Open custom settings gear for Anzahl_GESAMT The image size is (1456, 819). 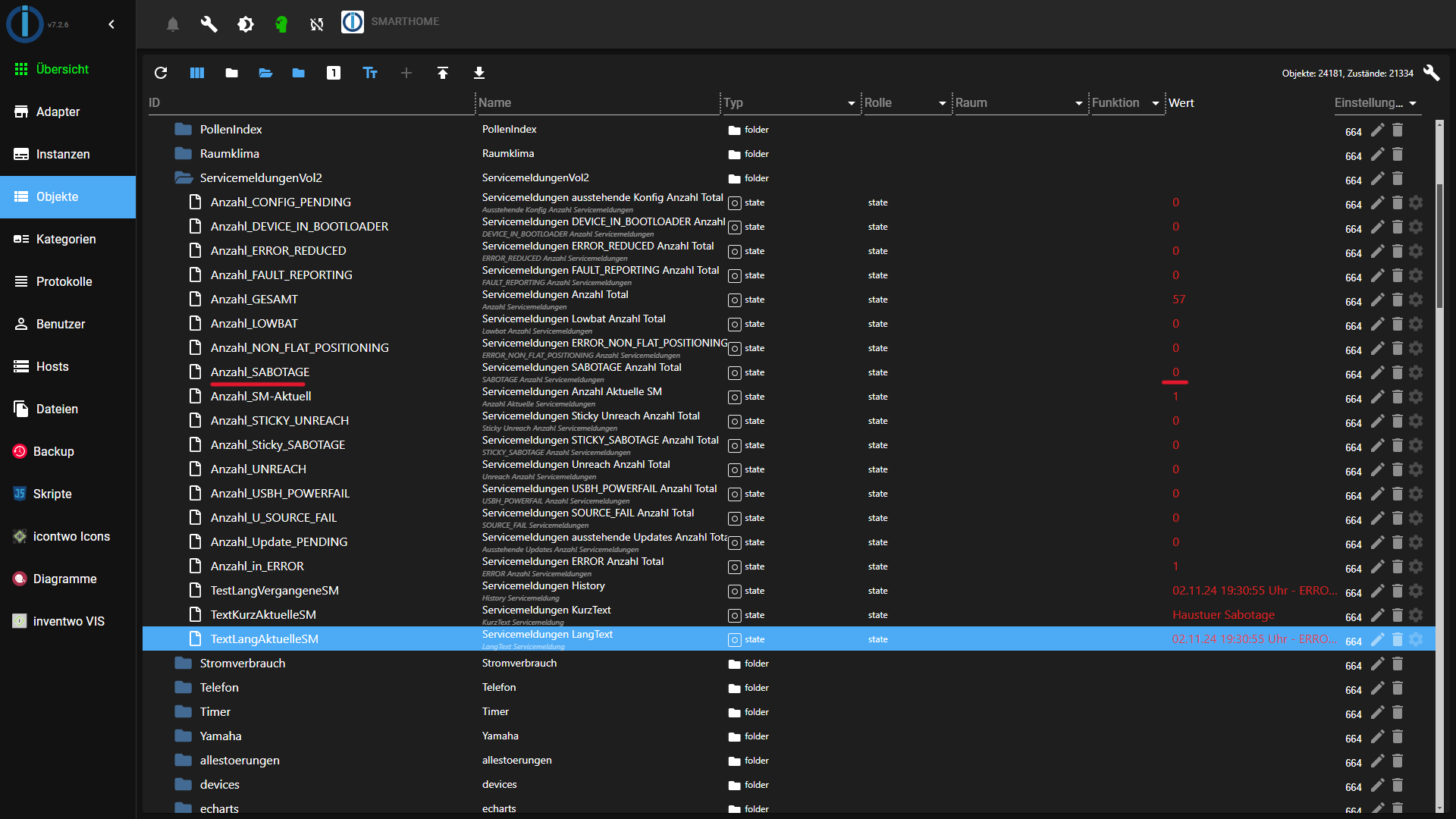tap(1416, 300)
